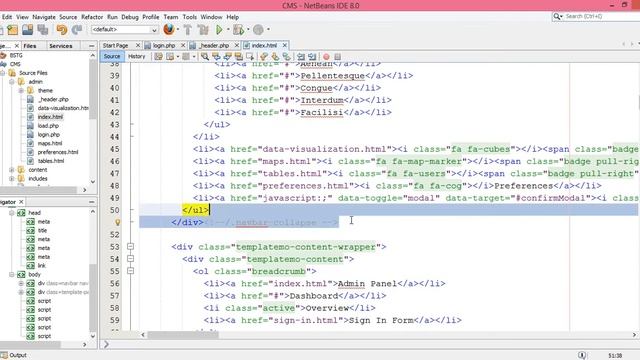
Task: Switch to the login.php tab
Action: pos(163,45)
